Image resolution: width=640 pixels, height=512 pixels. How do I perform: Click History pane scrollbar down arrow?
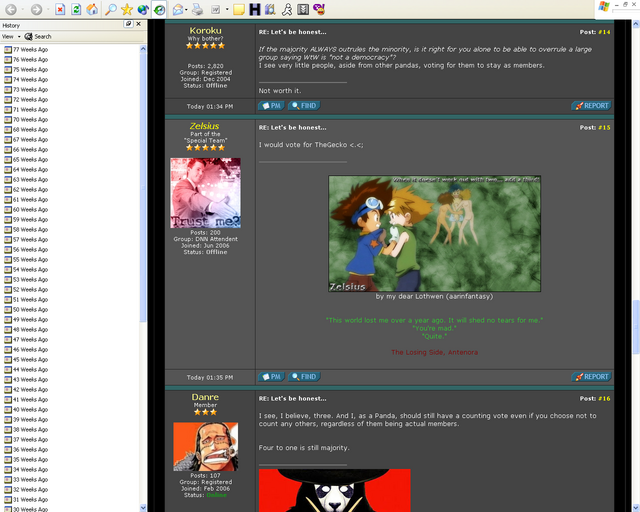tap(143, 508)
